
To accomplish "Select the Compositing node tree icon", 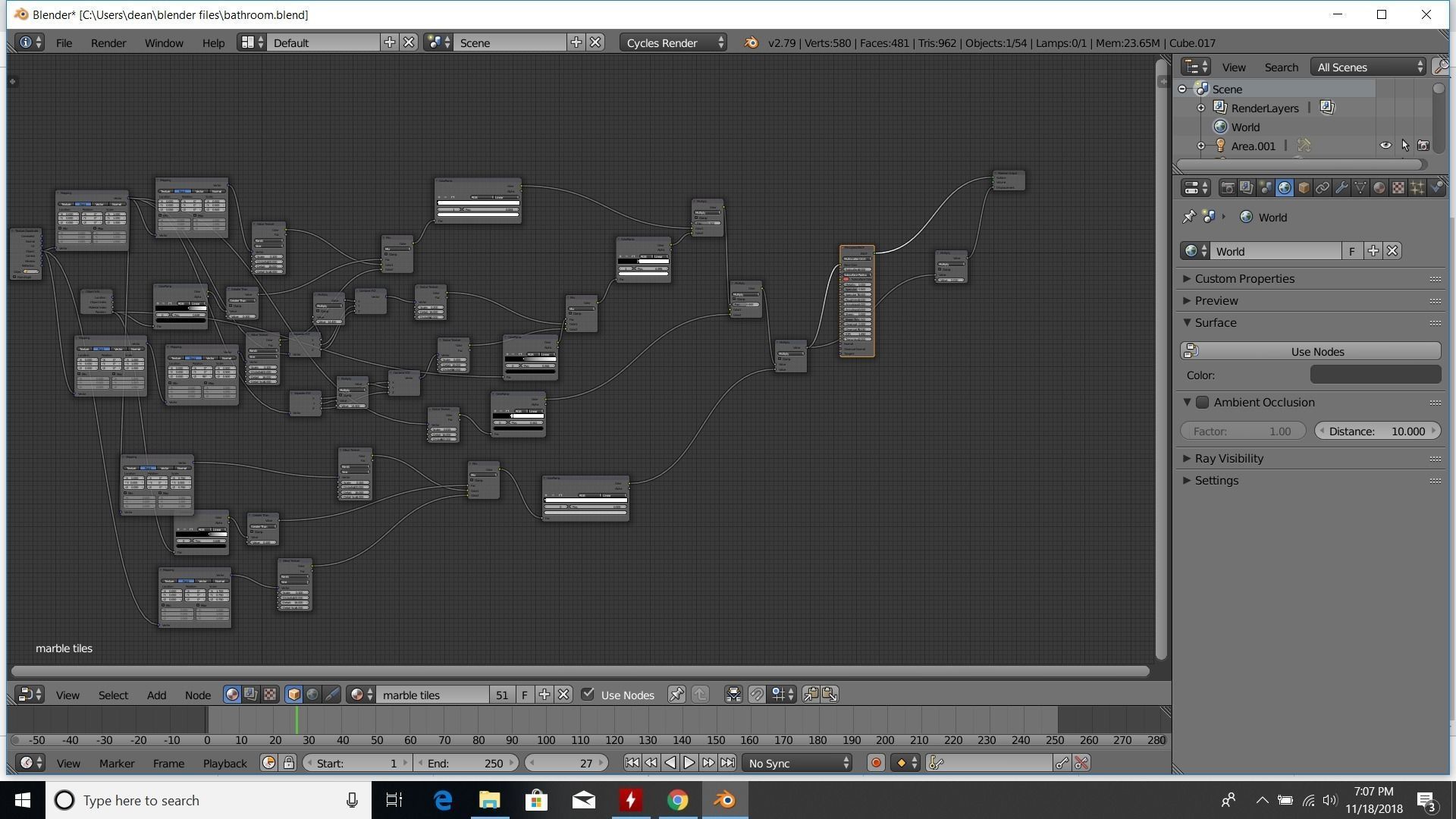I will tap(251, 695).
